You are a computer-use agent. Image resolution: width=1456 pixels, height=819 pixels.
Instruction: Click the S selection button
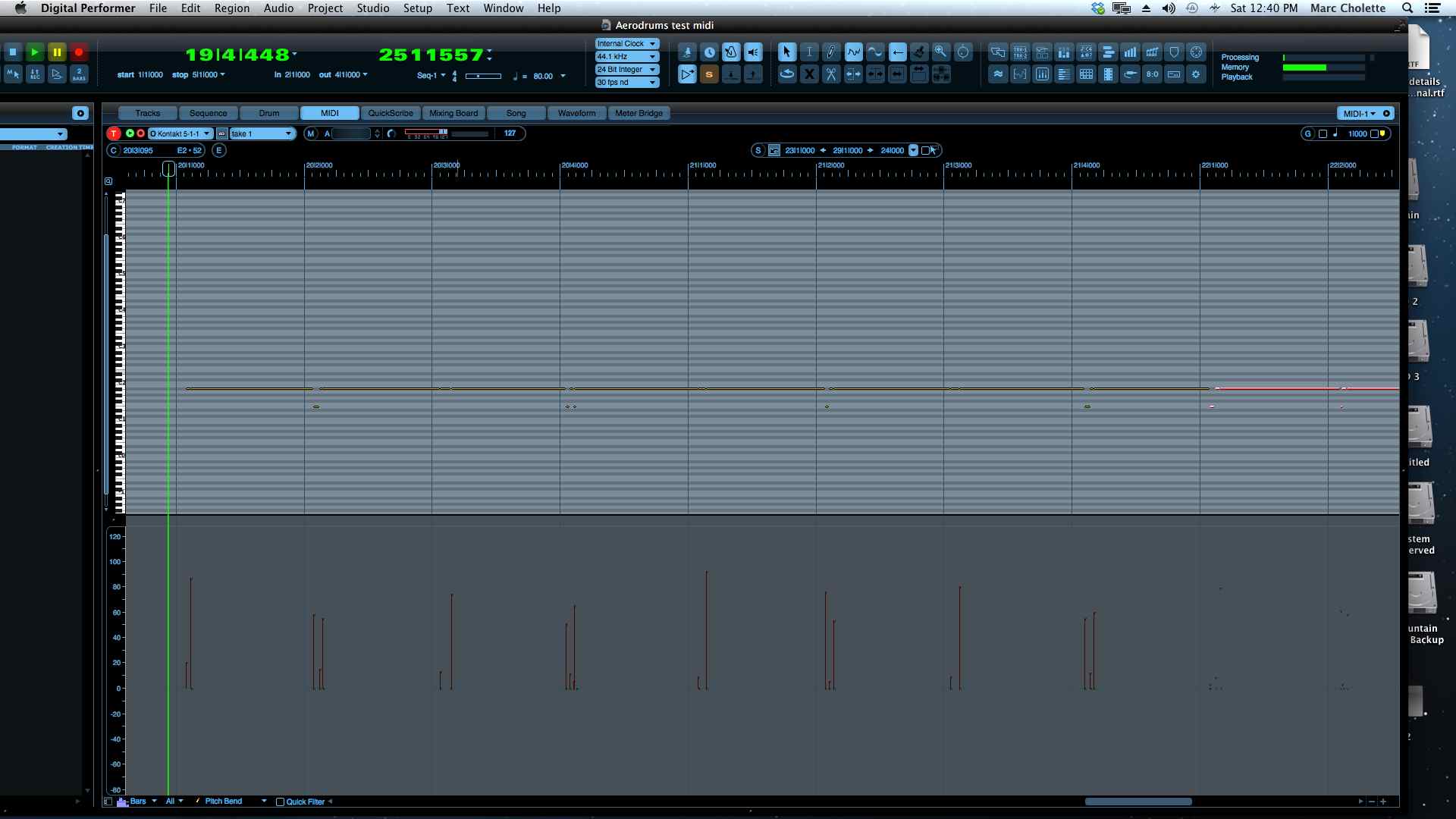coord(758,150)
